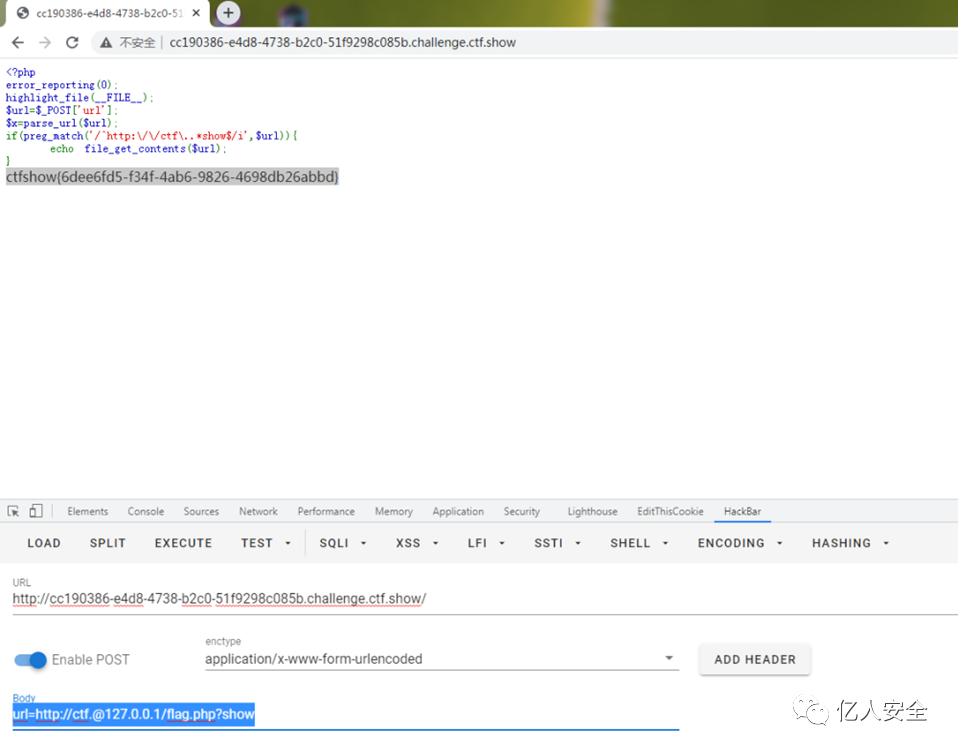958x752 pixels.
Task: Click the EXECUTE button in HackBar
Action: click(183, 543)
